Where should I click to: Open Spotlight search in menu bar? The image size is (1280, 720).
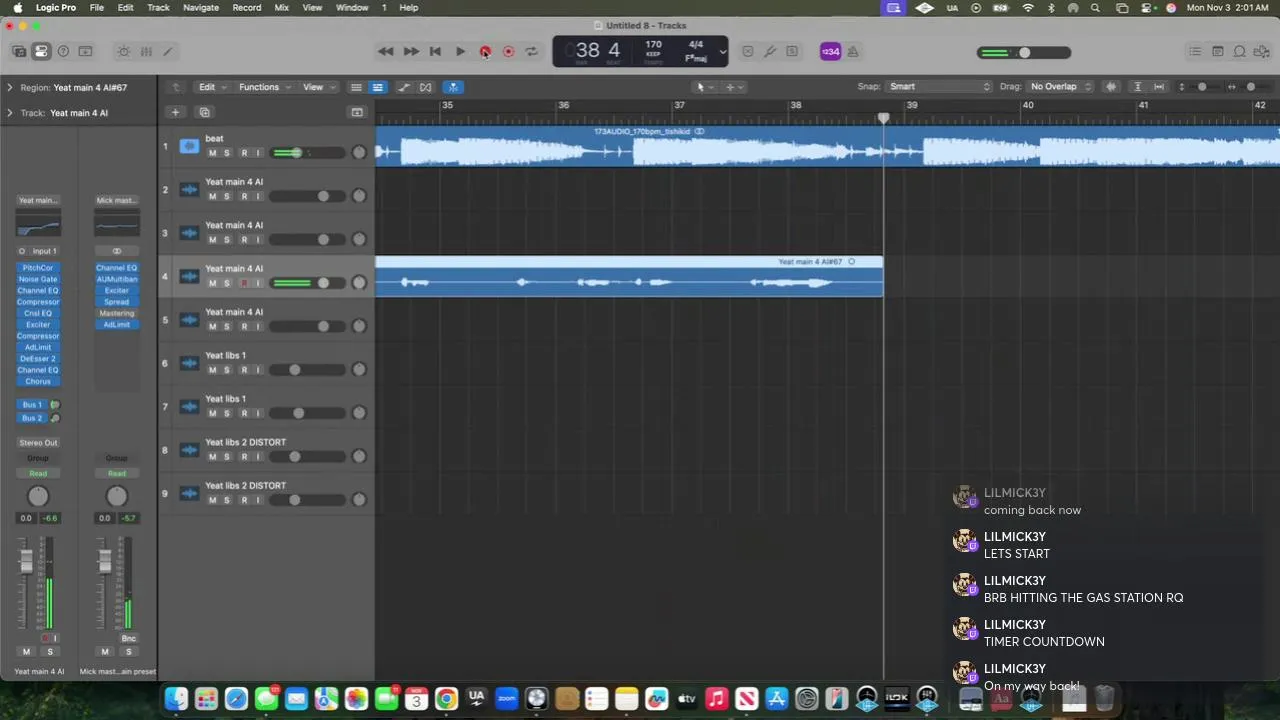coord(1095,7)
